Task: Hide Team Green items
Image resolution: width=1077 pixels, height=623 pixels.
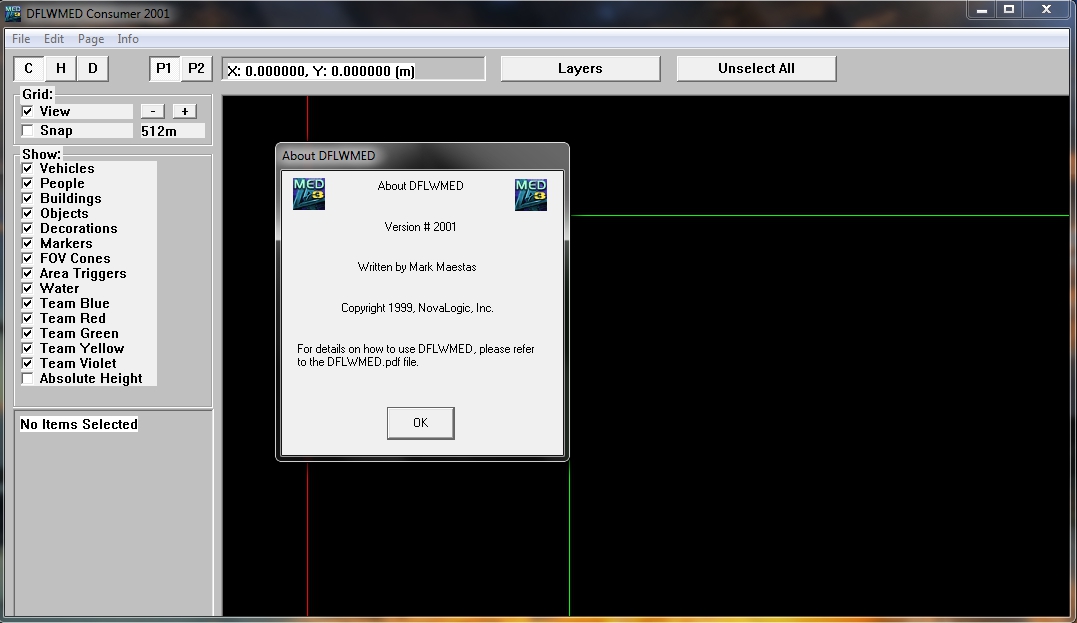Action: coord(27,333)
